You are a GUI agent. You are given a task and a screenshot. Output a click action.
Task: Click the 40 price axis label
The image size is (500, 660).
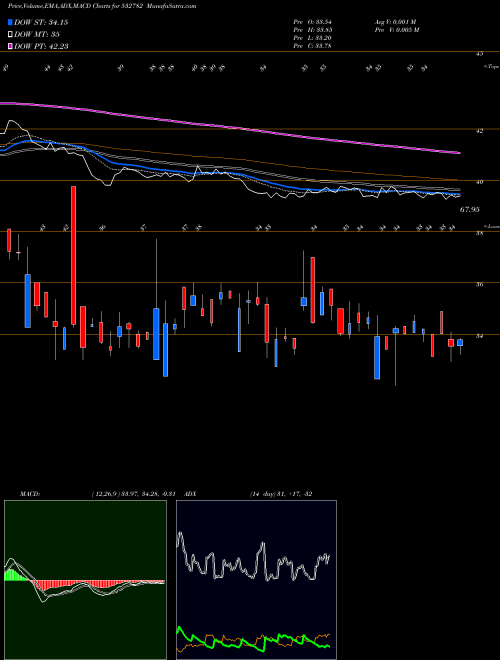click(480, 182)
